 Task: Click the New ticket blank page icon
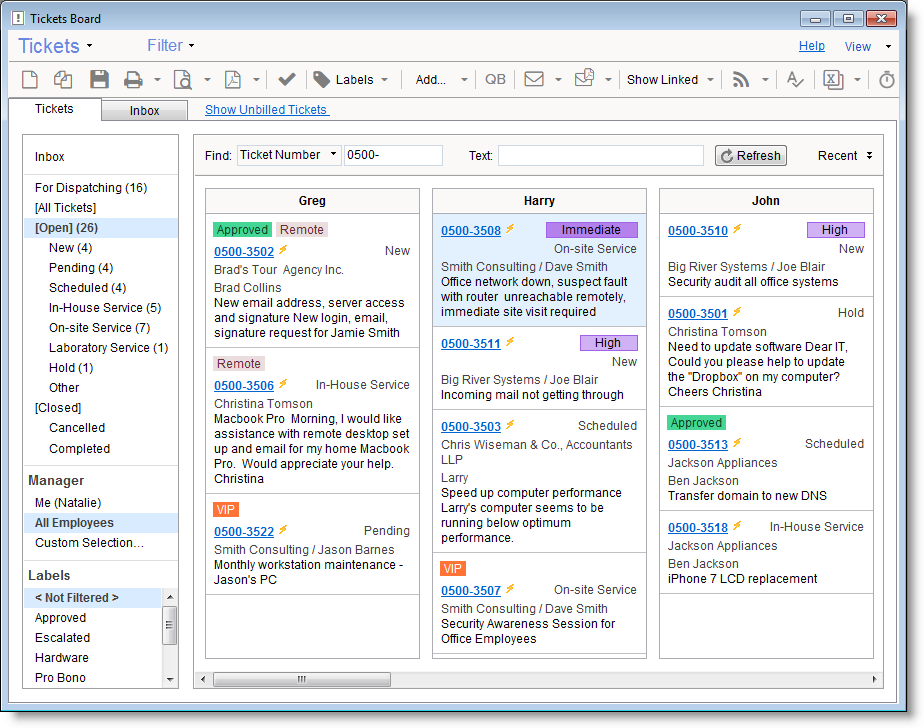30,80
